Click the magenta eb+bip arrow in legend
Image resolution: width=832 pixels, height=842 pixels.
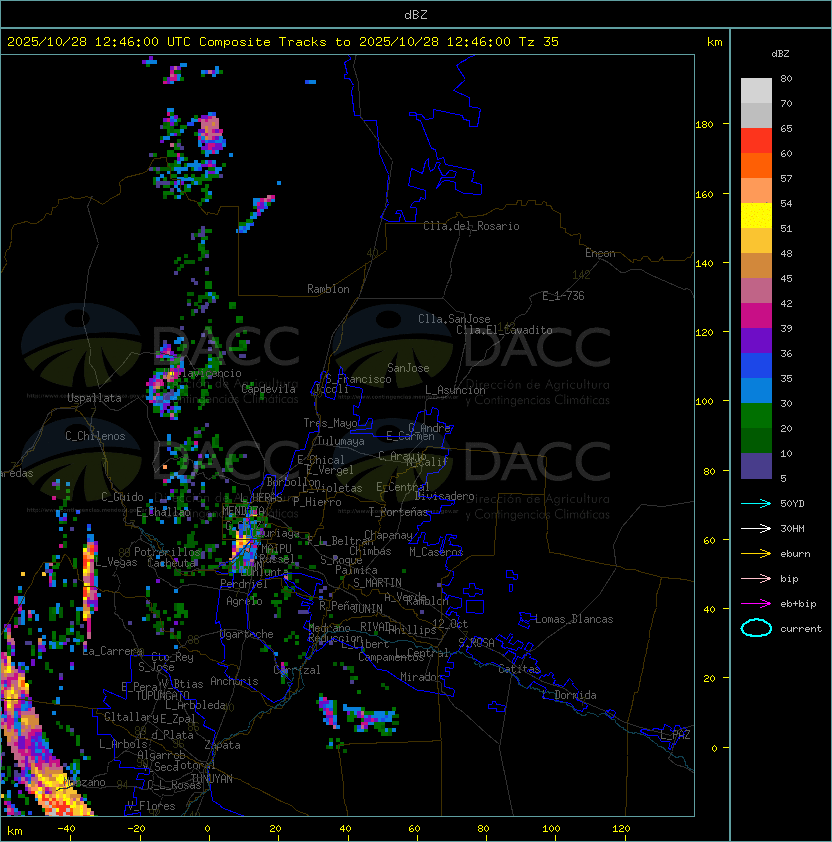coord(756,604)
